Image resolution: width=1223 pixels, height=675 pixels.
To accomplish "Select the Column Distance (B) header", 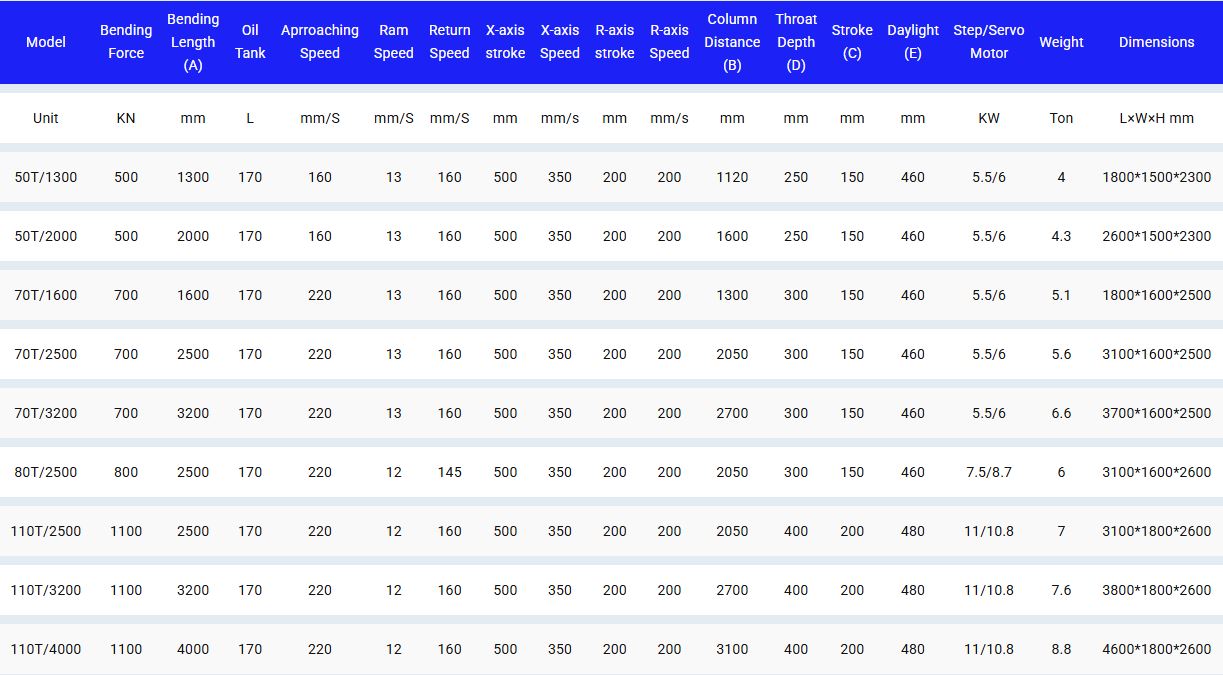I will 732,42.
